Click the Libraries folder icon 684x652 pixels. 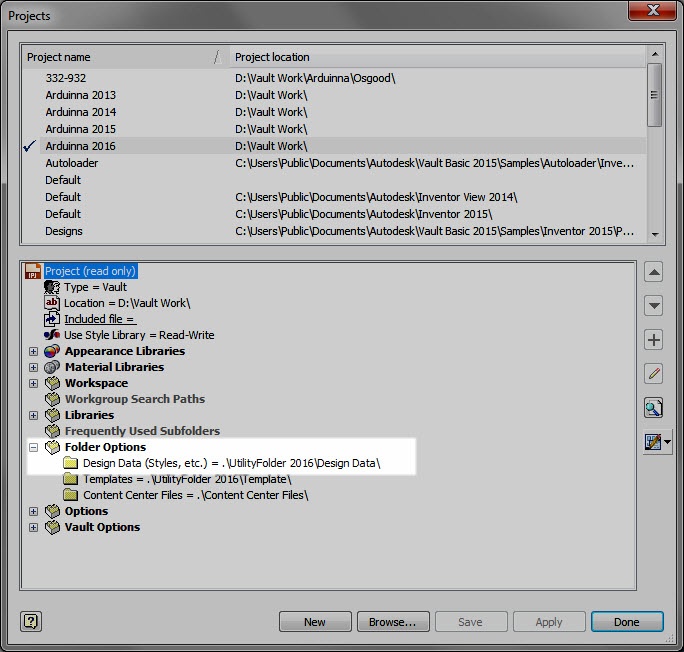[52, 415]
